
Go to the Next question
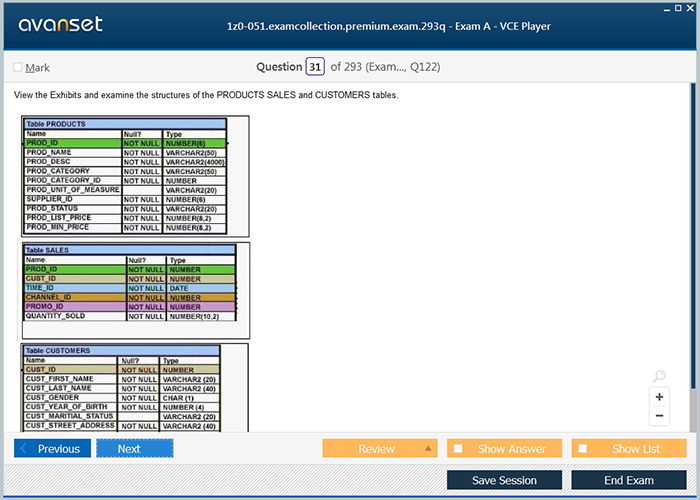134,448
